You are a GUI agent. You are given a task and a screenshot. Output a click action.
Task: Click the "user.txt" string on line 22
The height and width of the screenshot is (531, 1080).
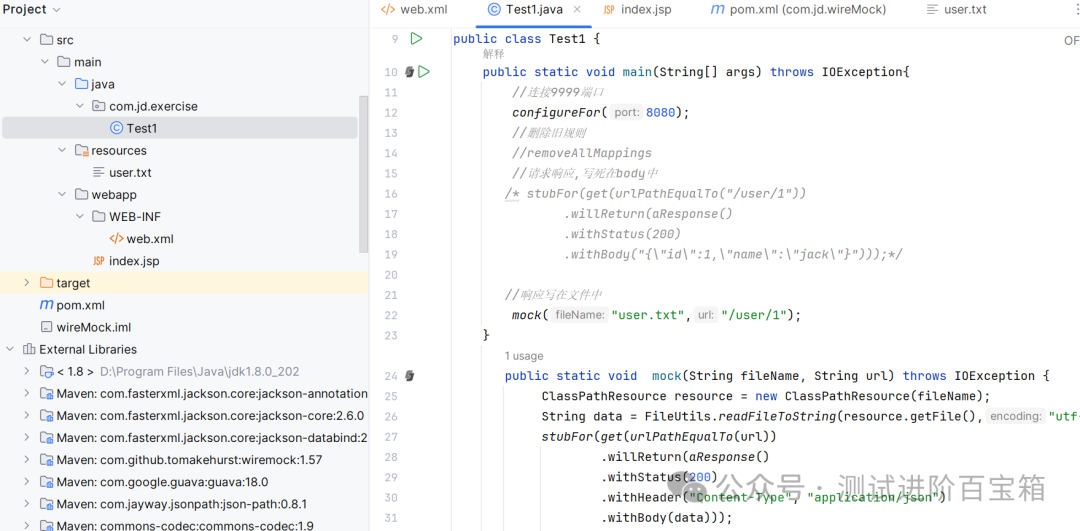[x=647, y=315]
